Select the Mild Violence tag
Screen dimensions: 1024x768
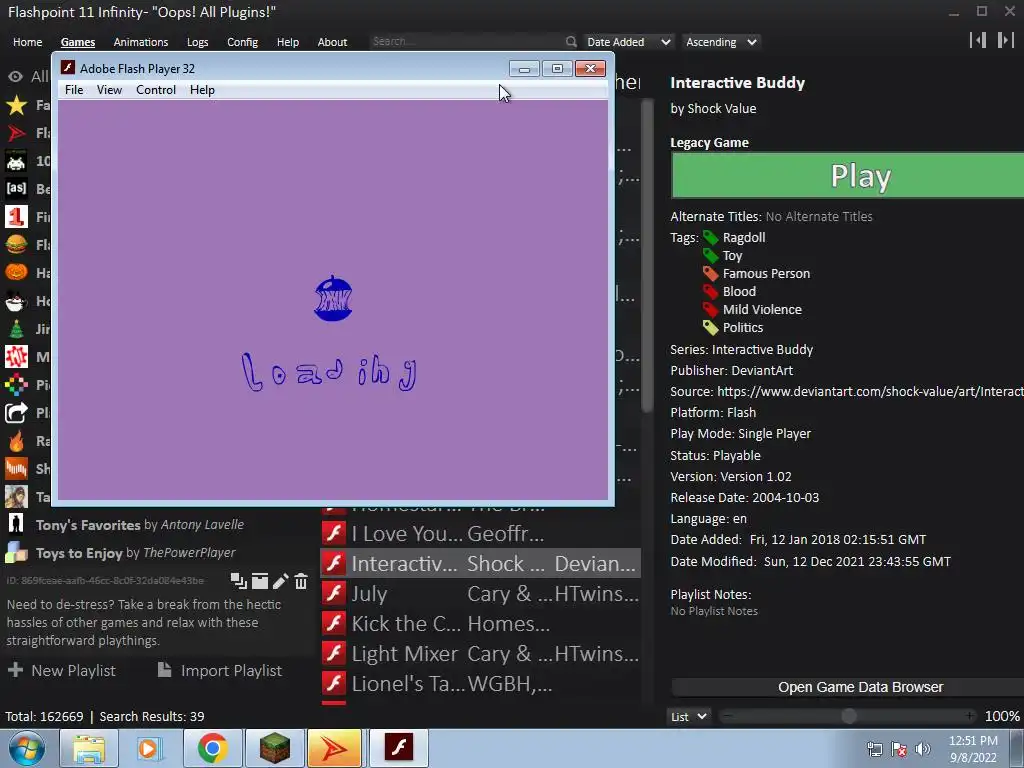pos(761,309)
